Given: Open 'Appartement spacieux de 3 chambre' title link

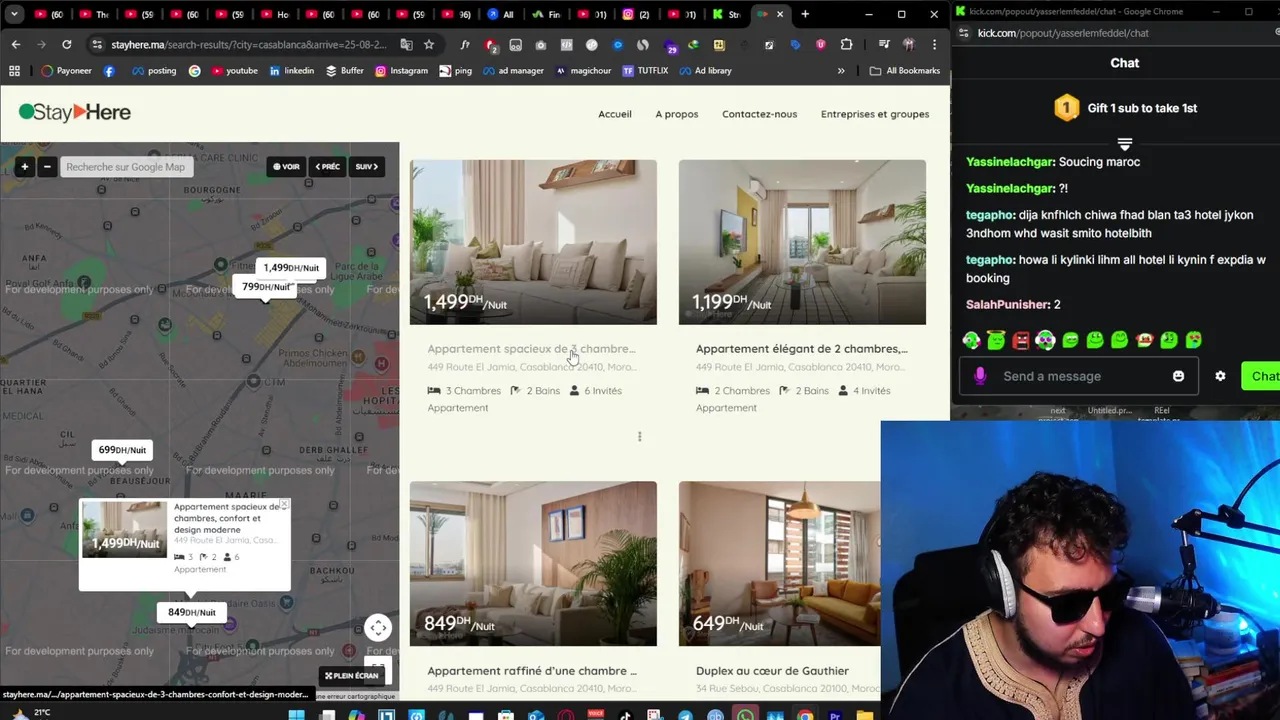Looking at the screenshot, I should (x=531, y=349).
